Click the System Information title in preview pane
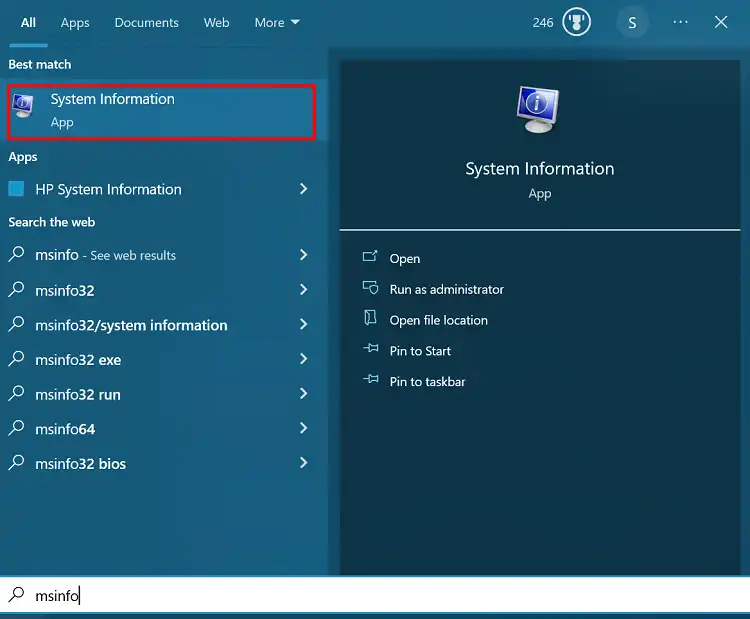 pos(540,169)
